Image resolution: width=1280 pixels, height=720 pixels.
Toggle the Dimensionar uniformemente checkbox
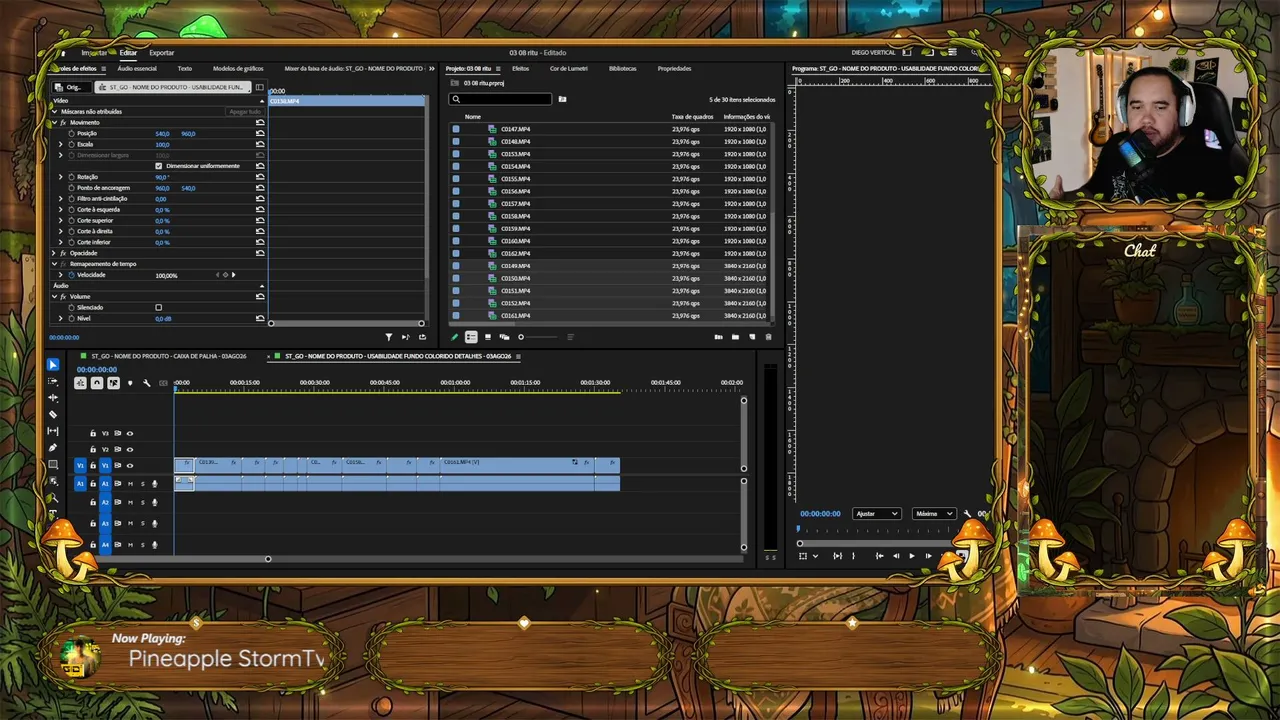pos(158,166)
